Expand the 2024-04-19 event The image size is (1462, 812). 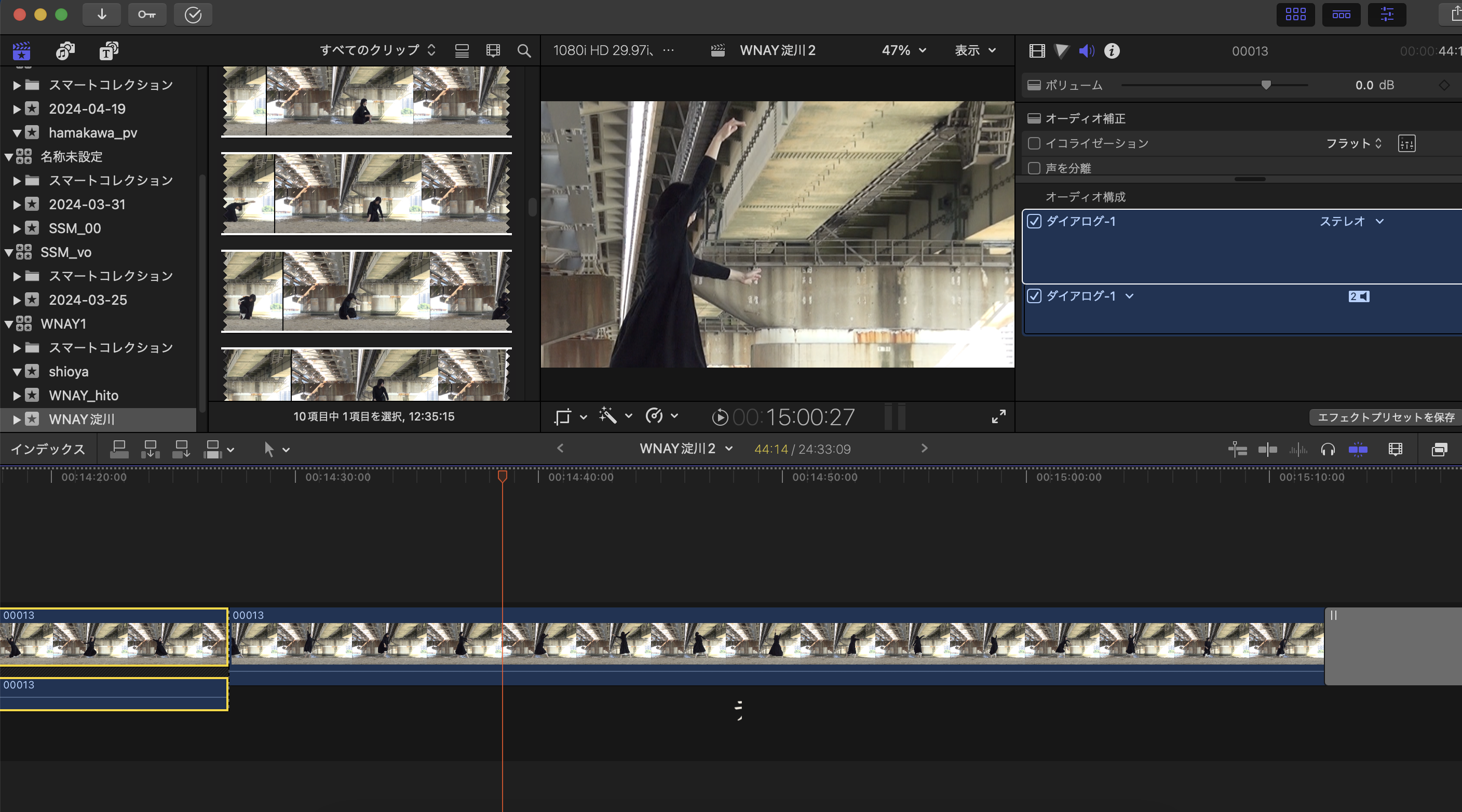17,109
